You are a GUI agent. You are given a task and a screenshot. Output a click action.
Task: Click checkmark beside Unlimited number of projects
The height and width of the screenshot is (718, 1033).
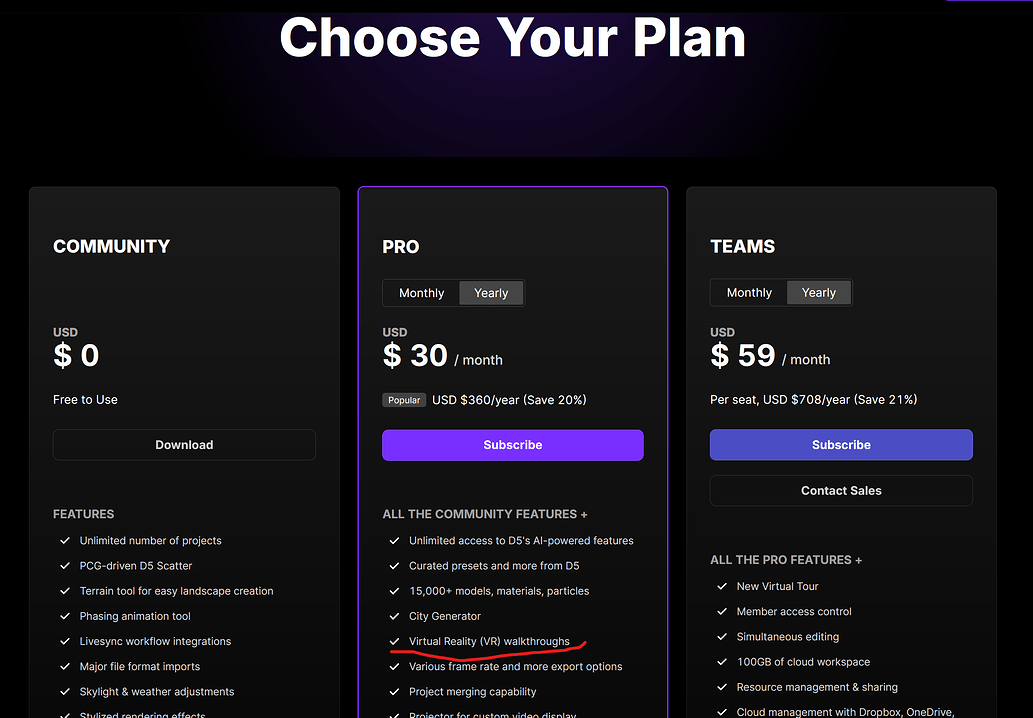(x=65, y=541)
